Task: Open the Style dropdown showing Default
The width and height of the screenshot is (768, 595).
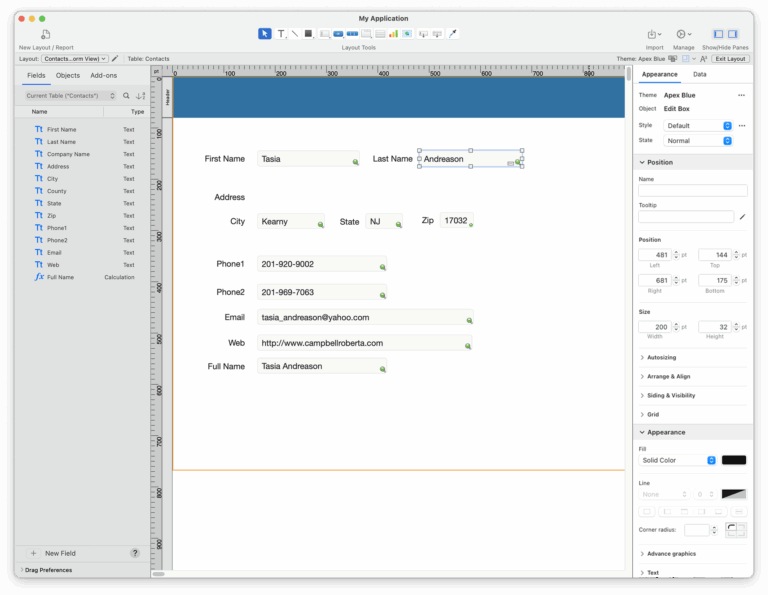Action: (699, 126)
